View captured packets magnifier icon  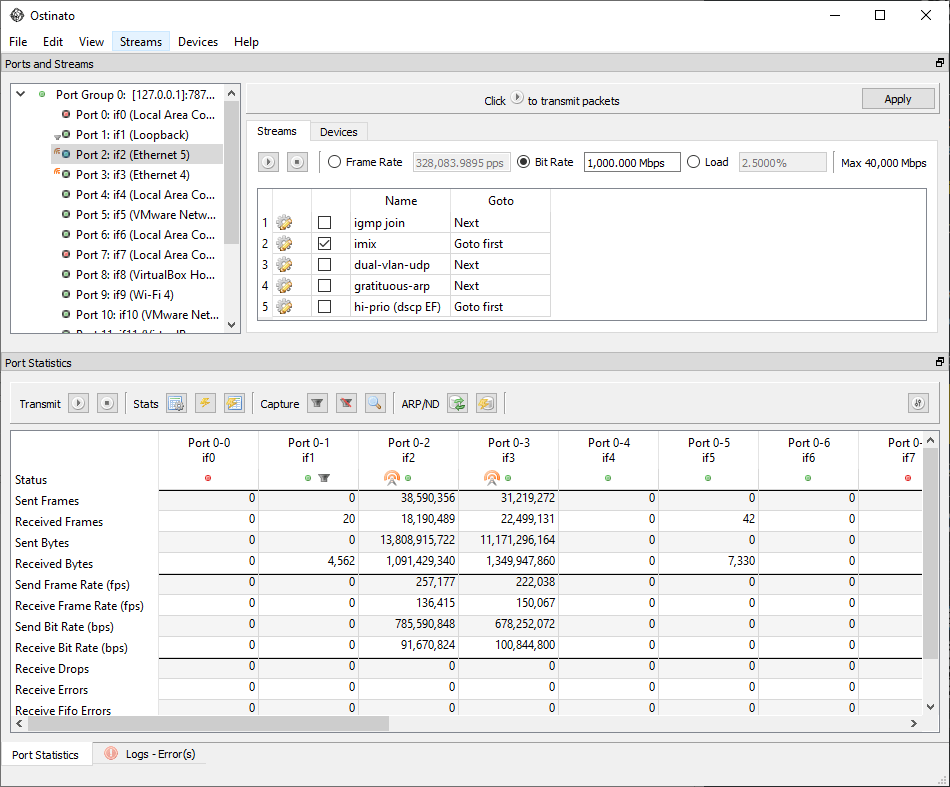pos(376,403)
